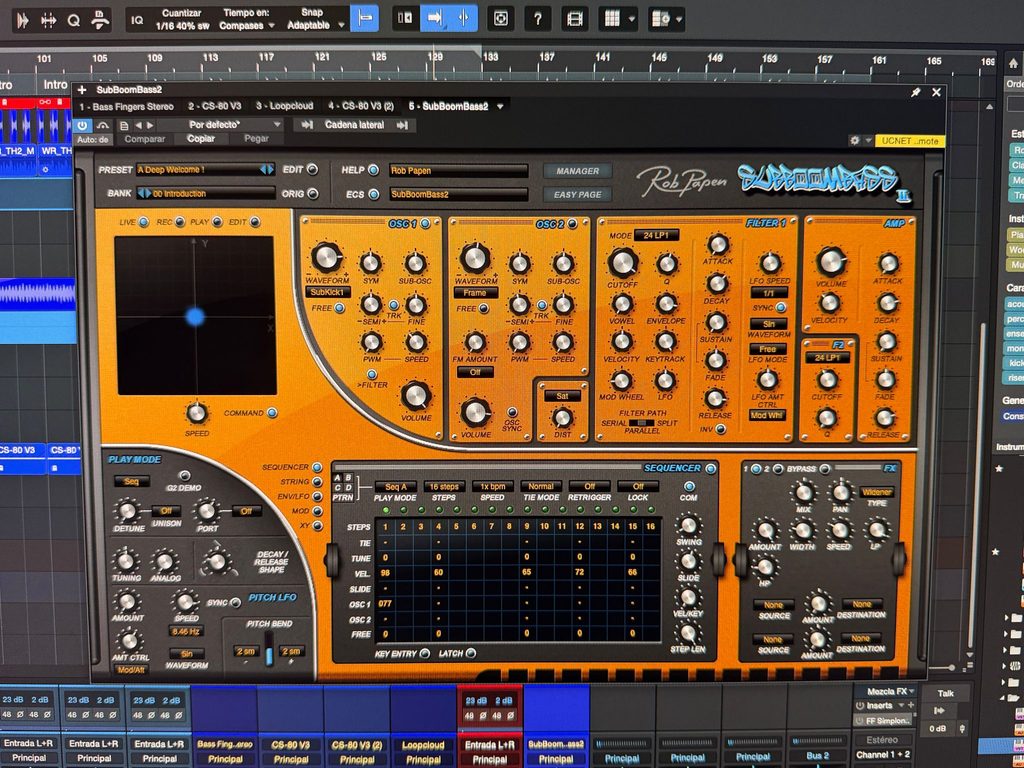The image size is (1024, 768).
Task: Pin the SubBoomBass2 plugin window
Action: [916, 93]
